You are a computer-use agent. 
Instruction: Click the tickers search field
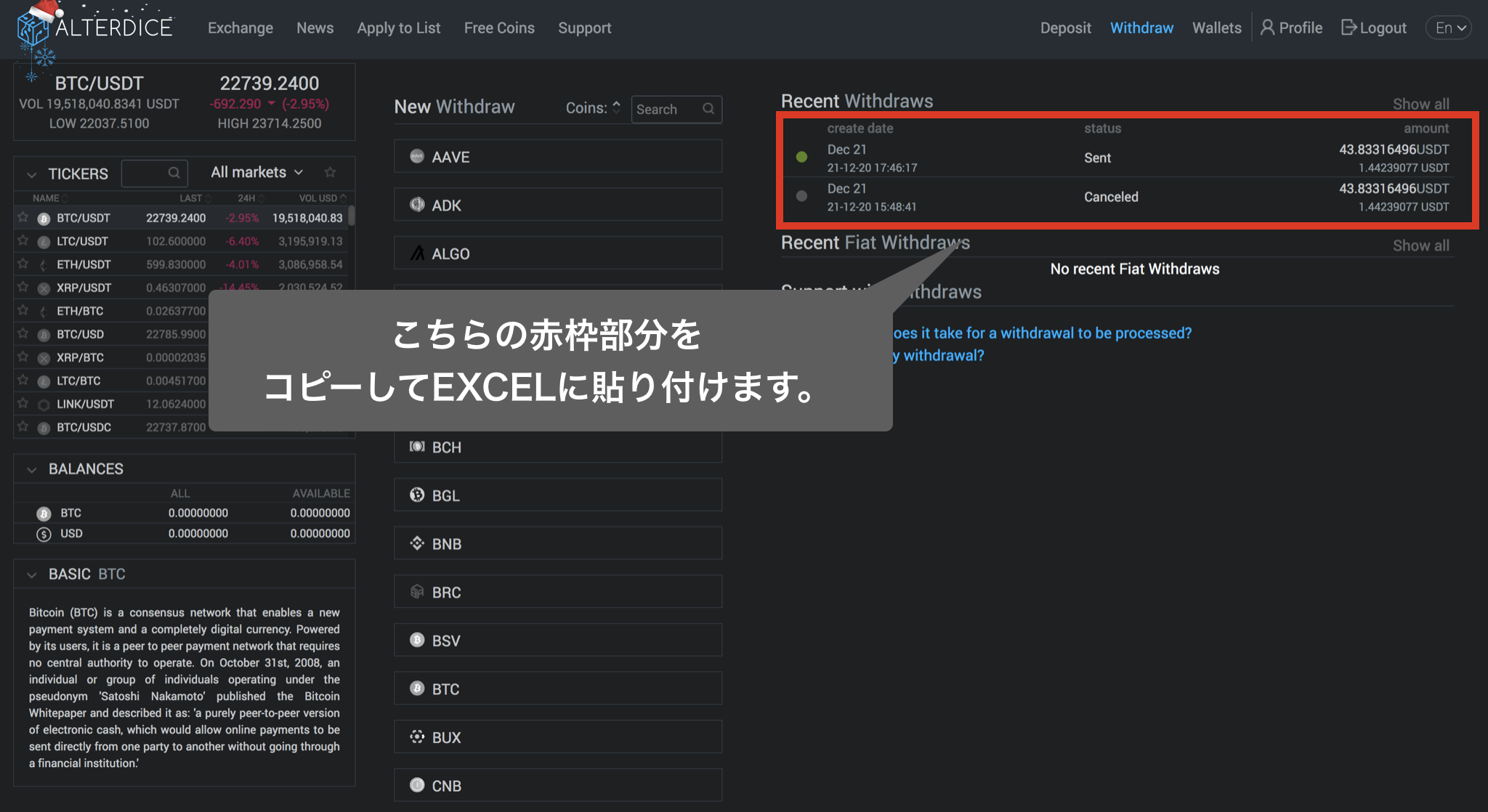[154, 173]
